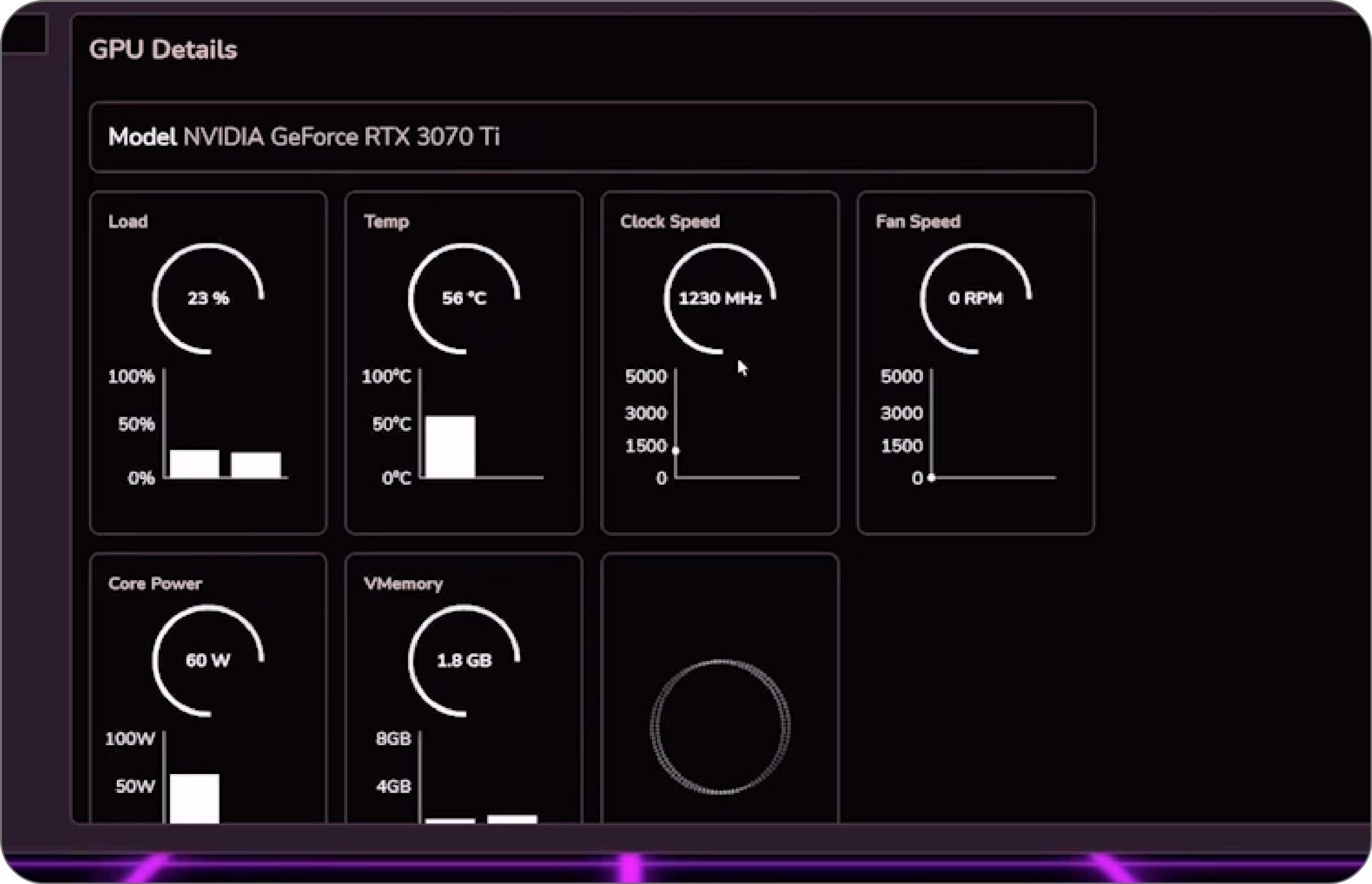
Task: Click the Fan Speed gauge showing 0 RPM
Action: [975, 298]
